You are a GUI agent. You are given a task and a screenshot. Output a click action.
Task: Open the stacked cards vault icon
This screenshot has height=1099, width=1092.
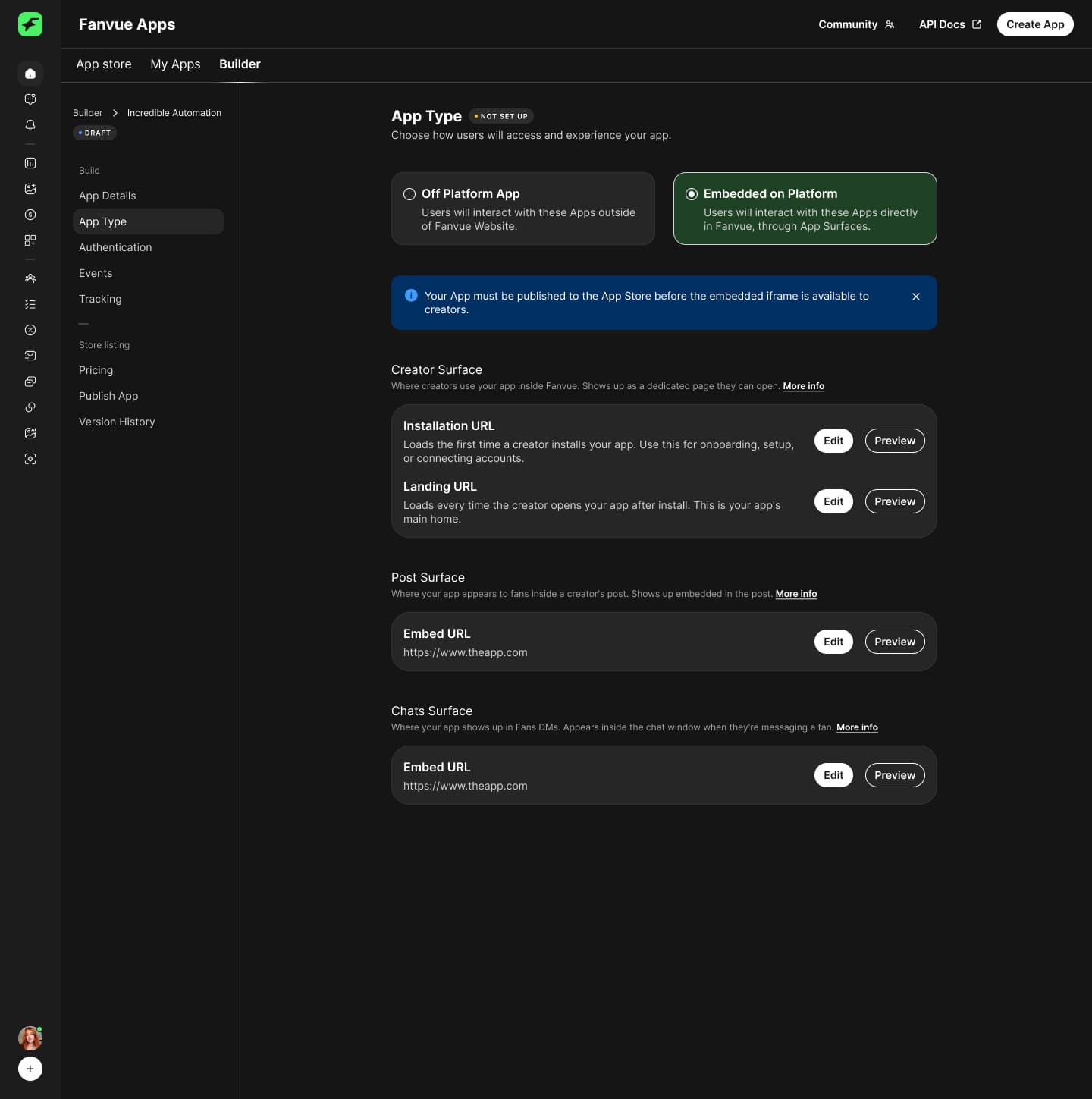pos(30,382)
